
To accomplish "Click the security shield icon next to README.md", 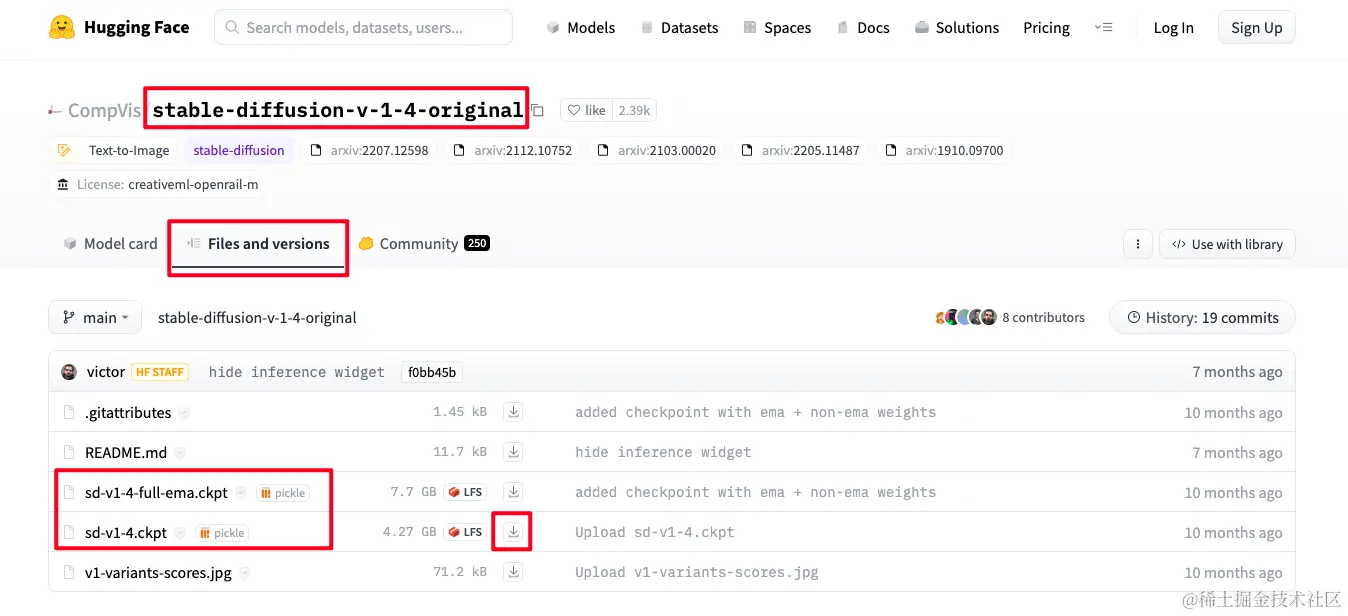I will coord(180,453).
